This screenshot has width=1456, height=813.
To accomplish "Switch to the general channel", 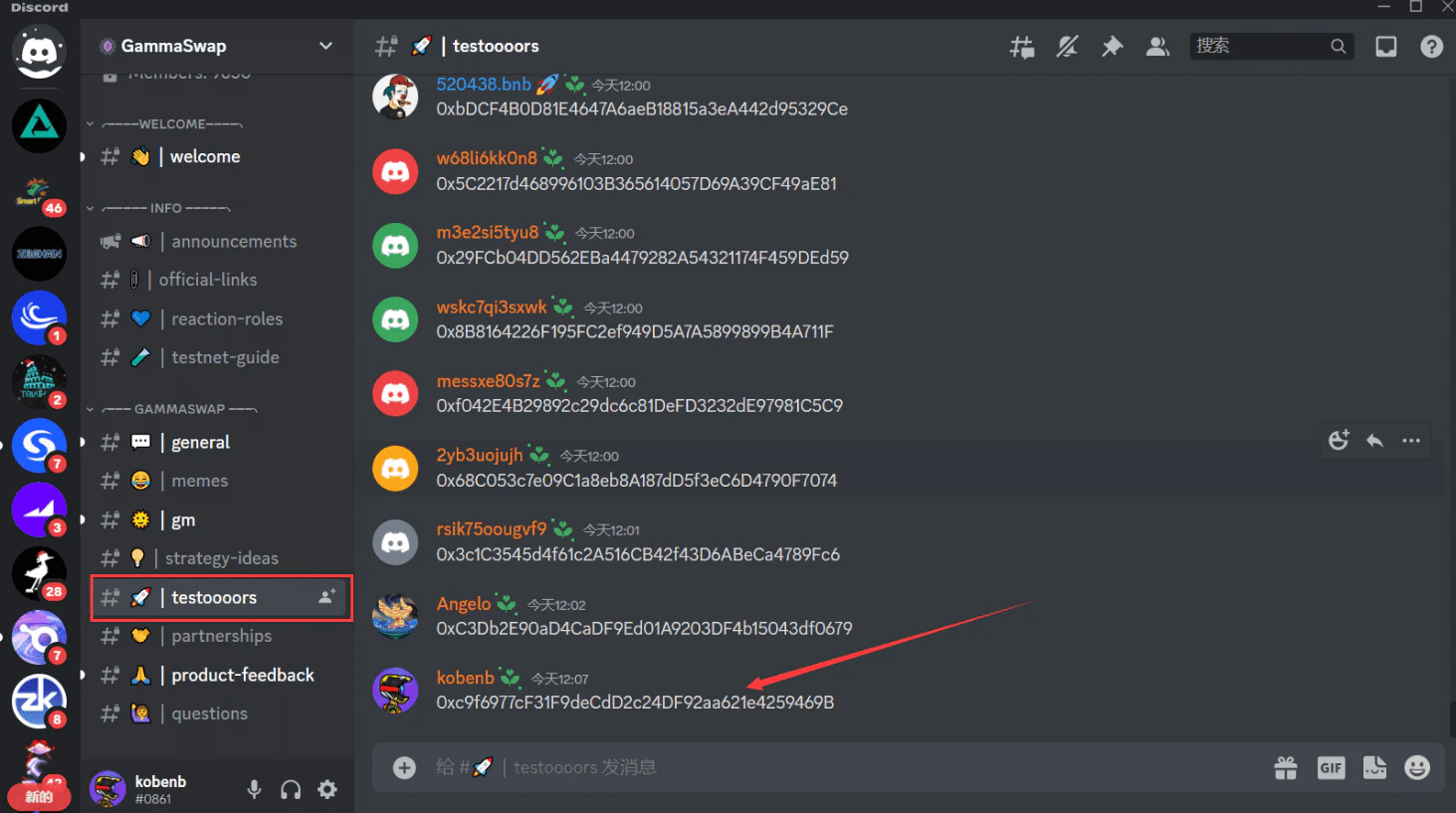I will click(199, 442).
